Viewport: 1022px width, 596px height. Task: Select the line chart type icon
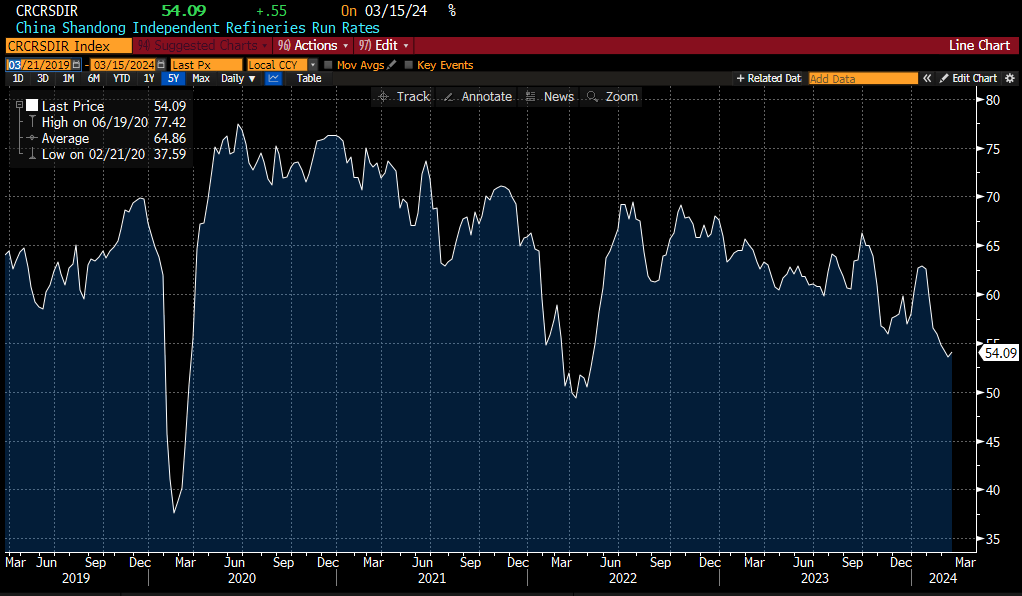(274, 78)
